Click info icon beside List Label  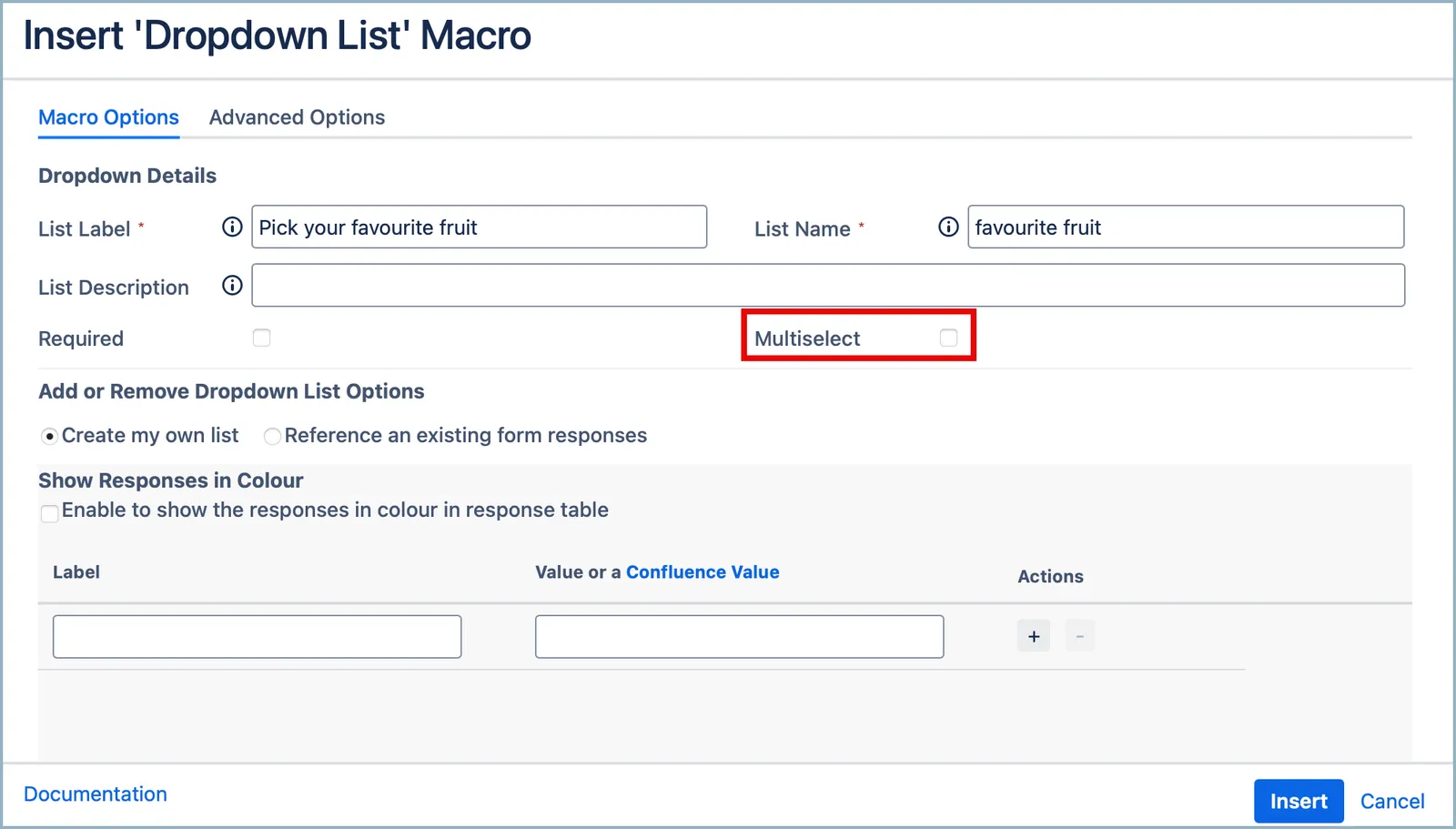coord(232,227)
